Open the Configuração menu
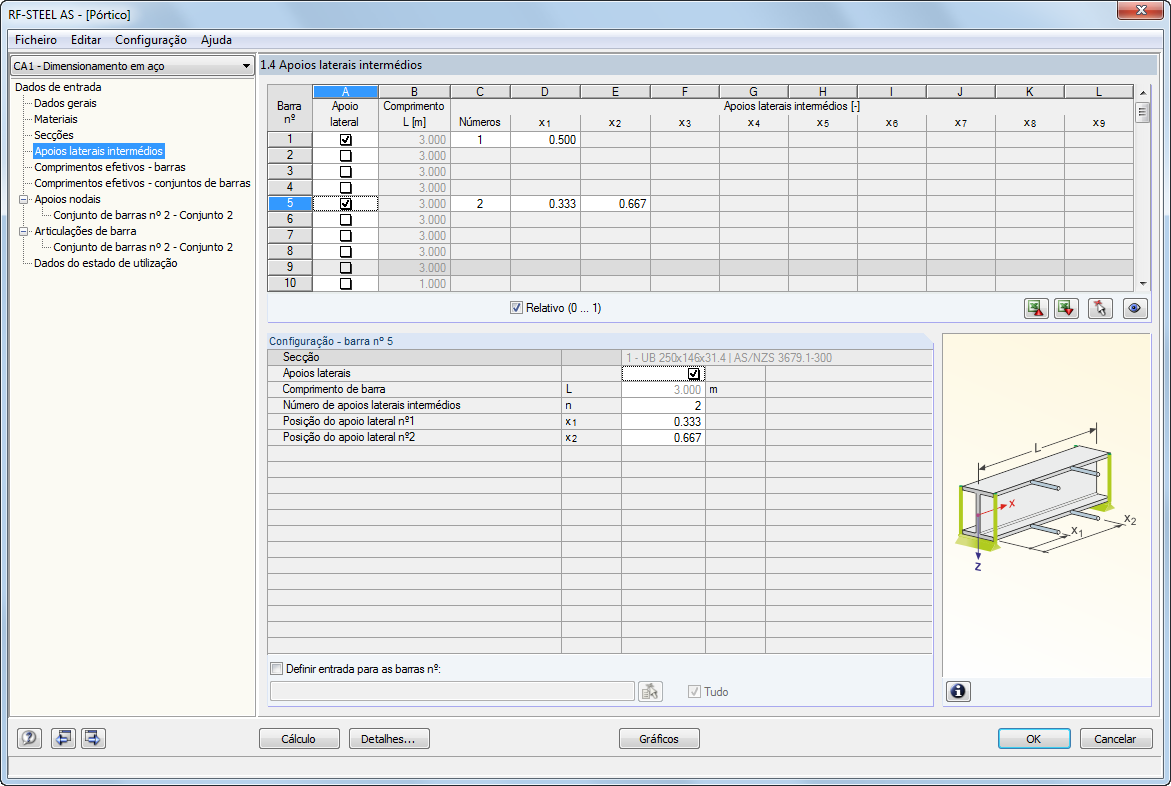The width and height of the screenshot is (1171, 786). pyautogui.click(x=151, y=40)
